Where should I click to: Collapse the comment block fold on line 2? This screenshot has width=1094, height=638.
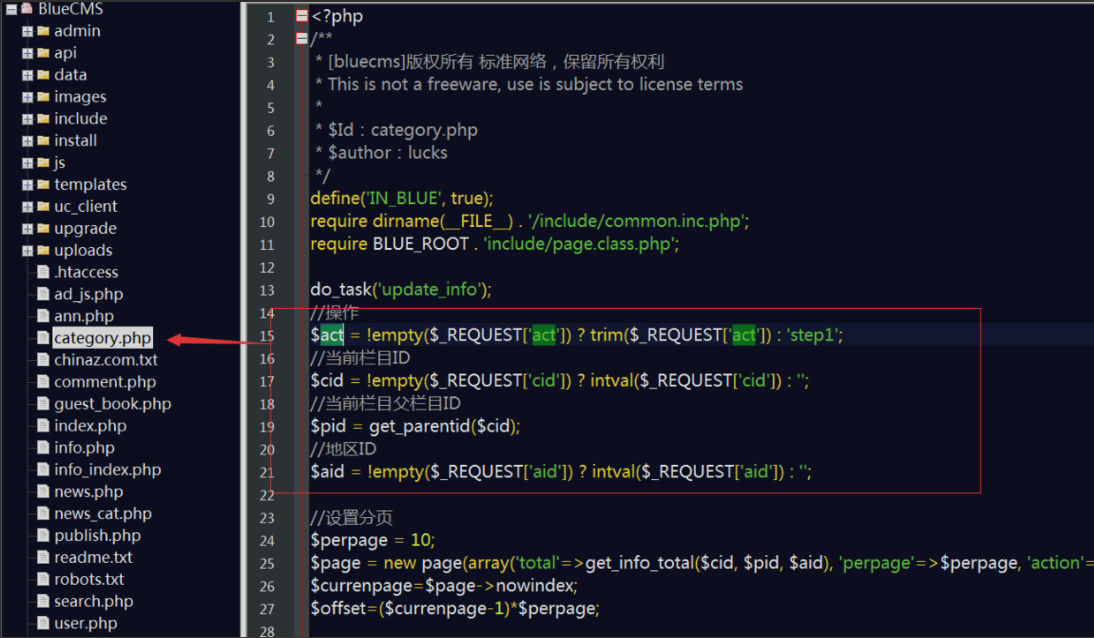301,38
